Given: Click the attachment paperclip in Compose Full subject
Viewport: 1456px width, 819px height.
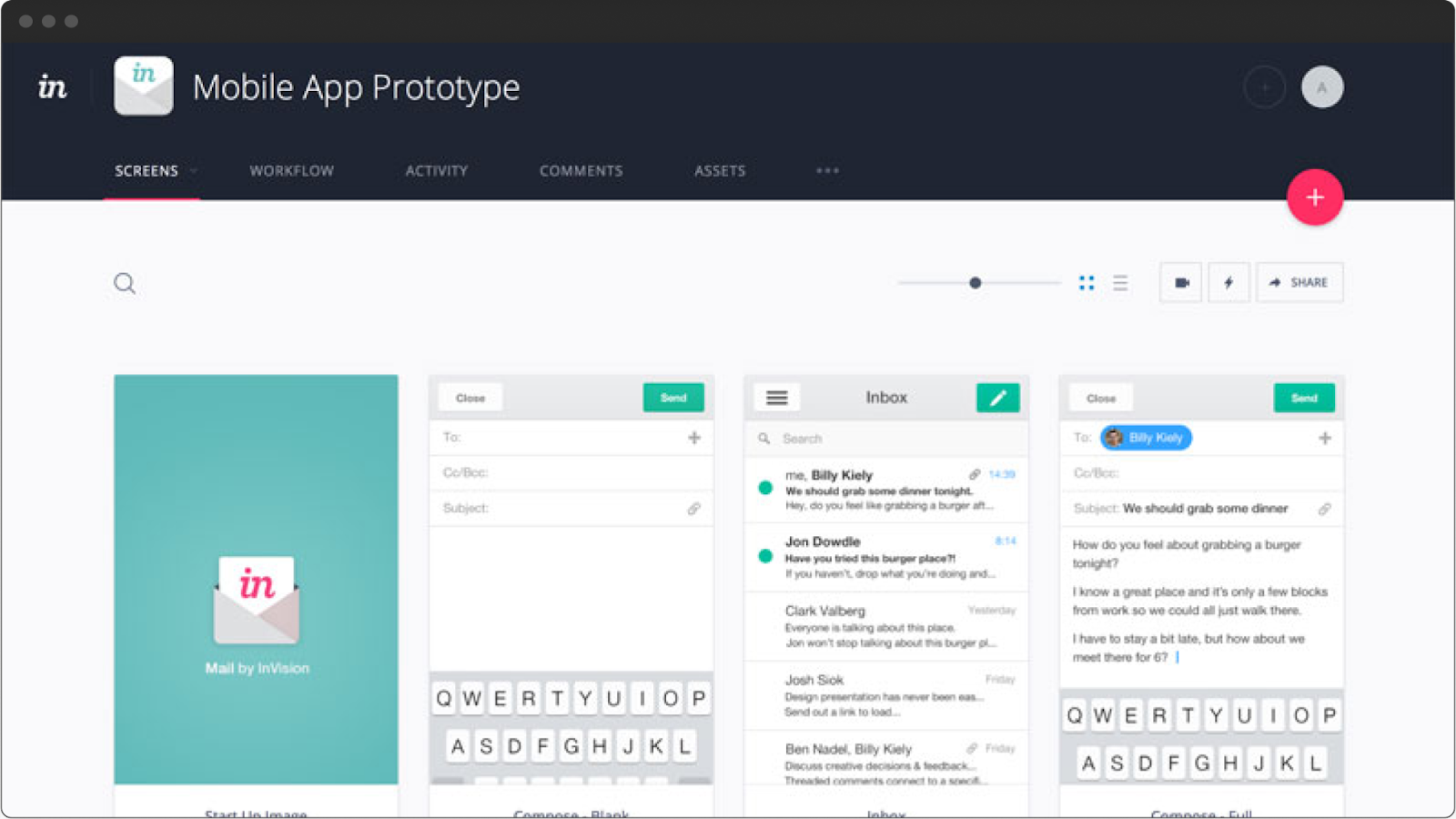Looking at the screenshot, I should 1325,509.
